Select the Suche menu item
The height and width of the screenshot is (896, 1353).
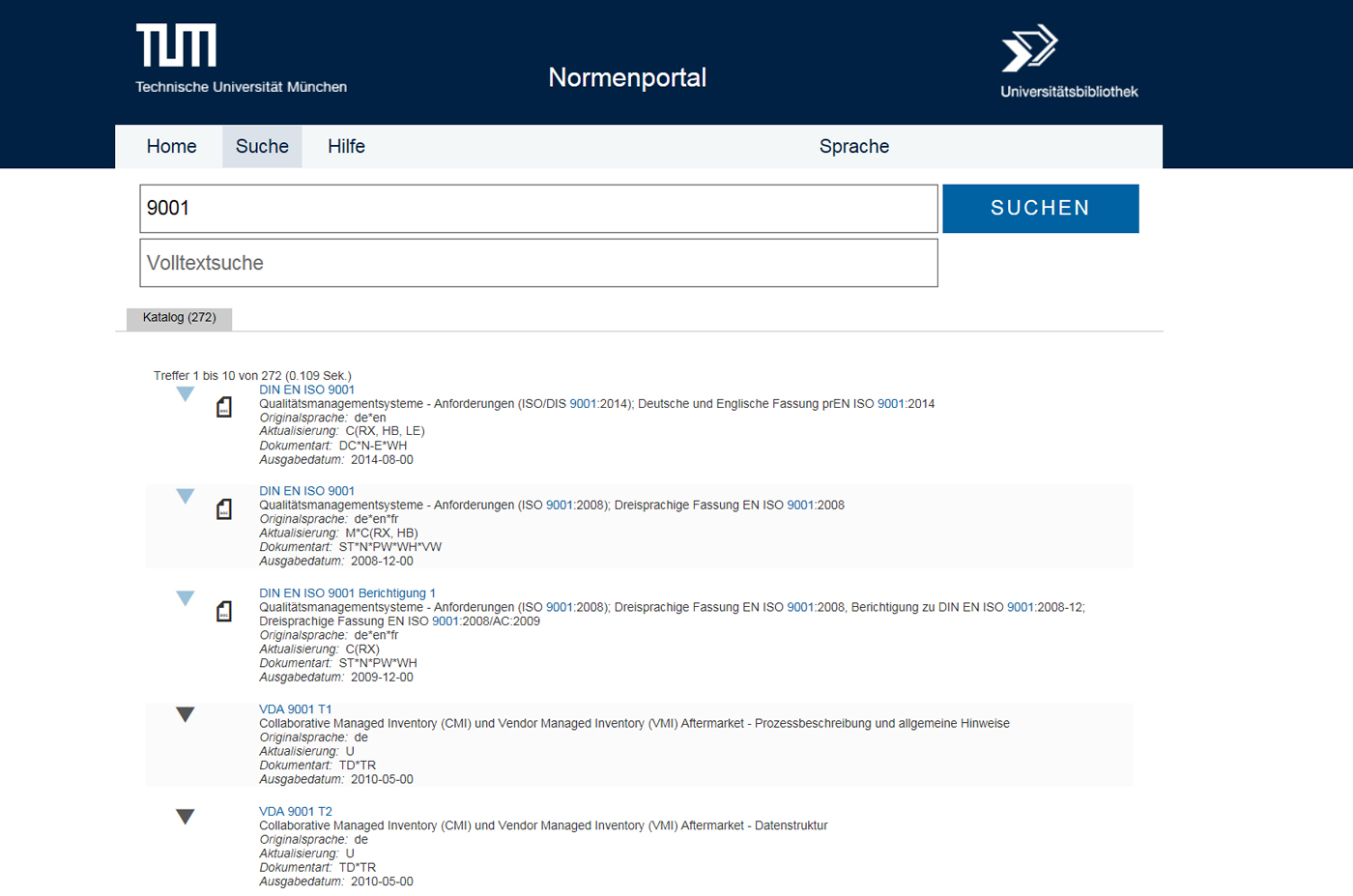point(262,146)
